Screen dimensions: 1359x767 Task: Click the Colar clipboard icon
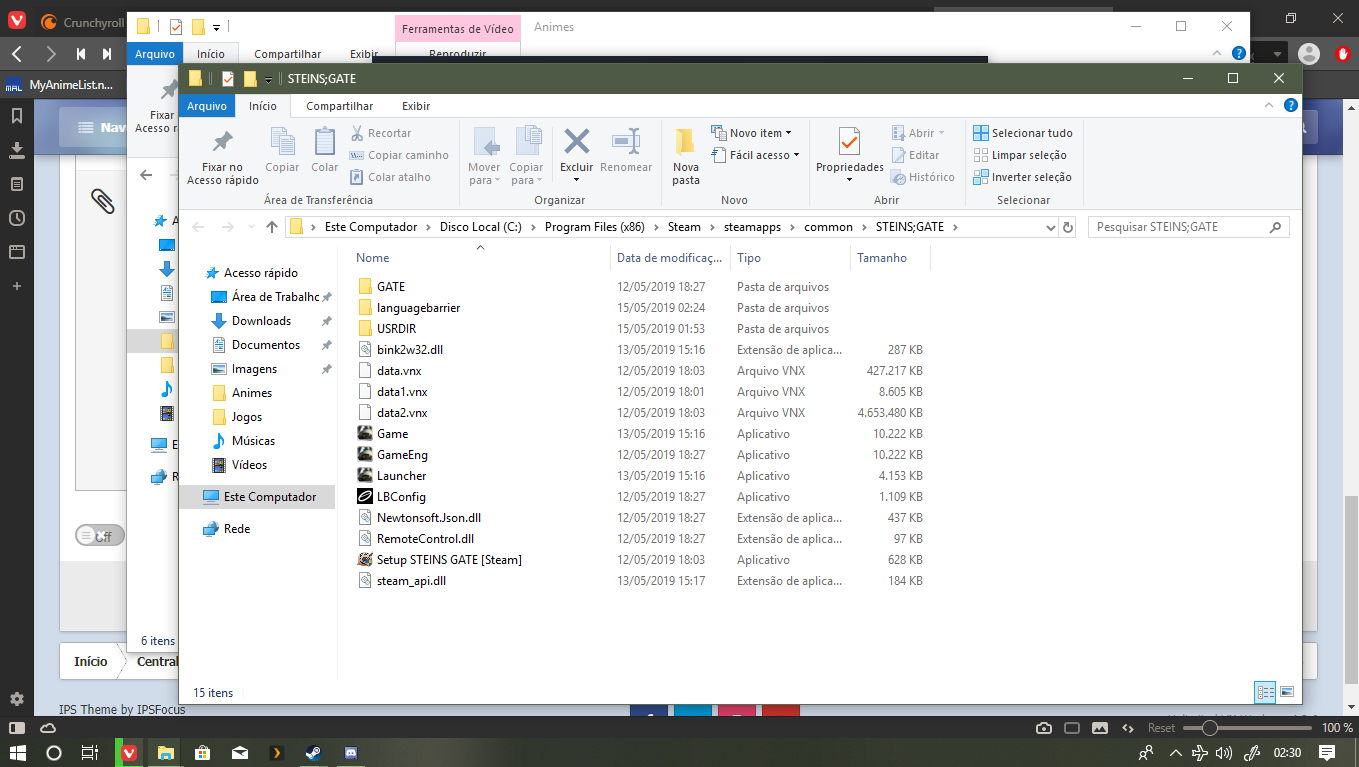coord(325,141)
